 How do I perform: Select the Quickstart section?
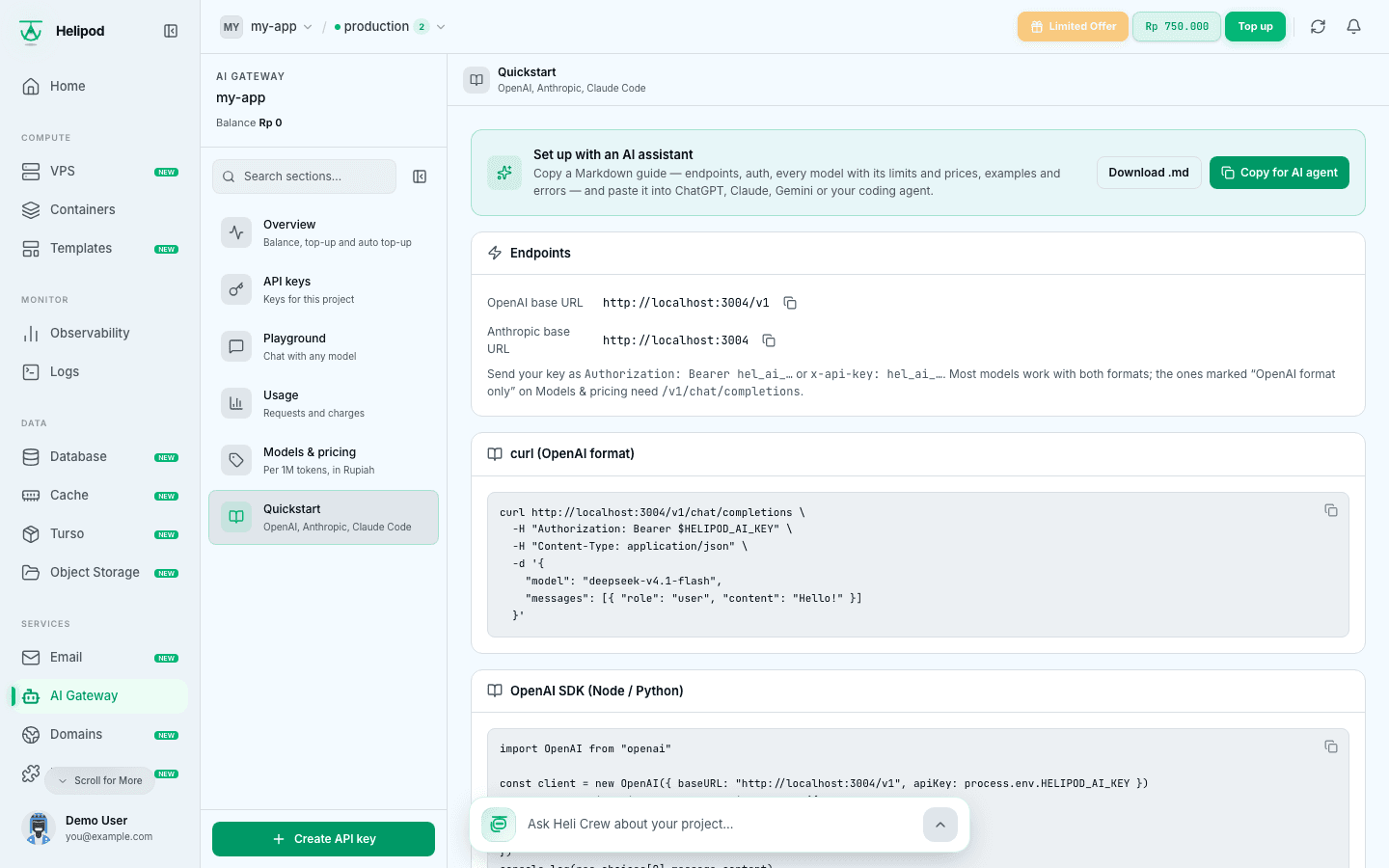click(x=323, y=517)
